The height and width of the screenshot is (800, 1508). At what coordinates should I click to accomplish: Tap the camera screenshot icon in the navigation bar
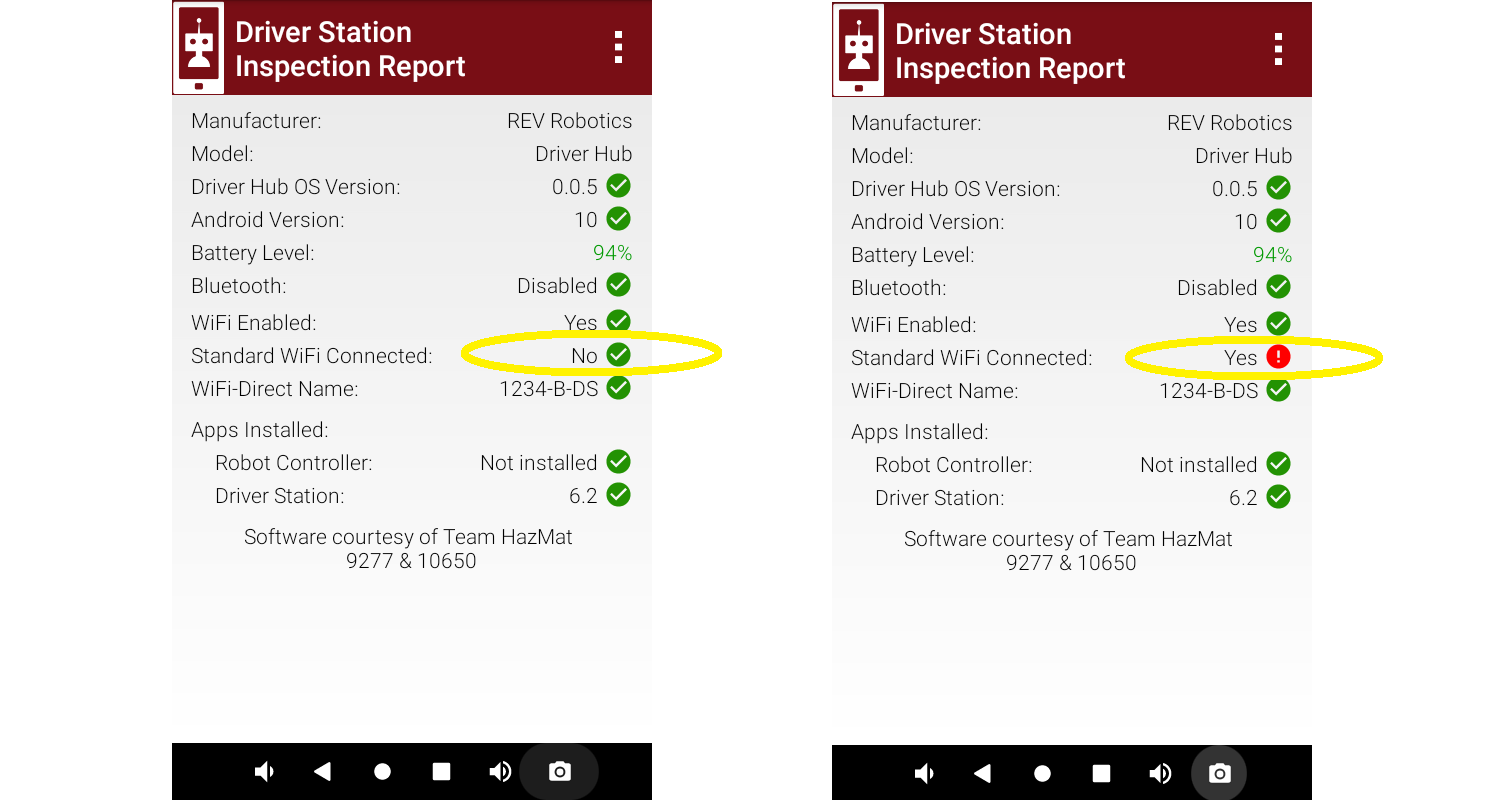point(560,771)
